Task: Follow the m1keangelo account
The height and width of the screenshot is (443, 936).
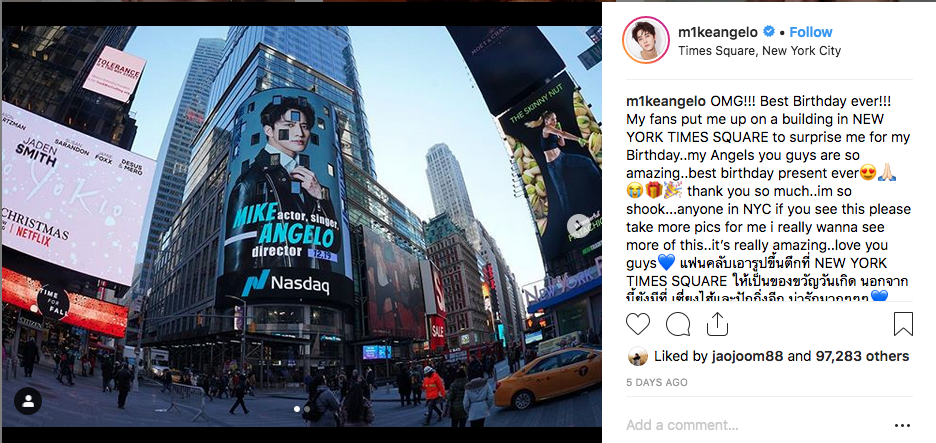Action: point(811,32)
